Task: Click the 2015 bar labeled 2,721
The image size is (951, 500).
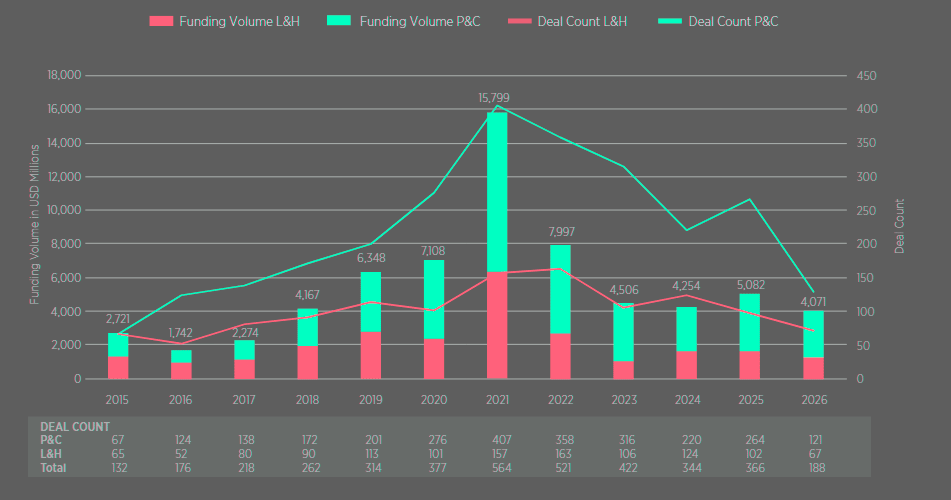Action: click(x=118, y=356)
